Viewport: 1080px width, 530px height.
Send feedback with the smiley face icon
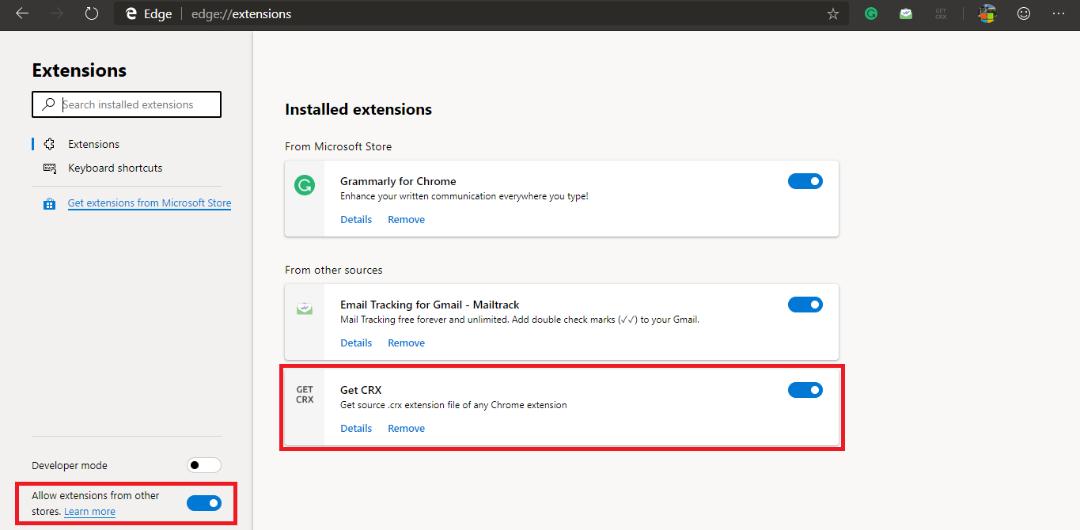coord(1024,14)
